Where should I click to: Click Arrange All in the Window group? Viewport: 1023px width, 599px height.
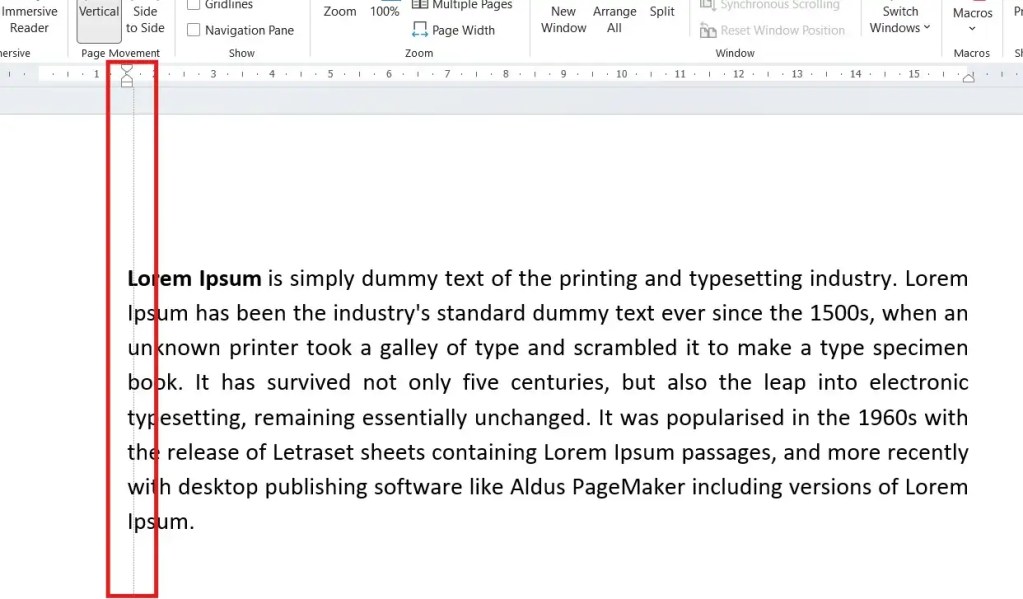614,19
